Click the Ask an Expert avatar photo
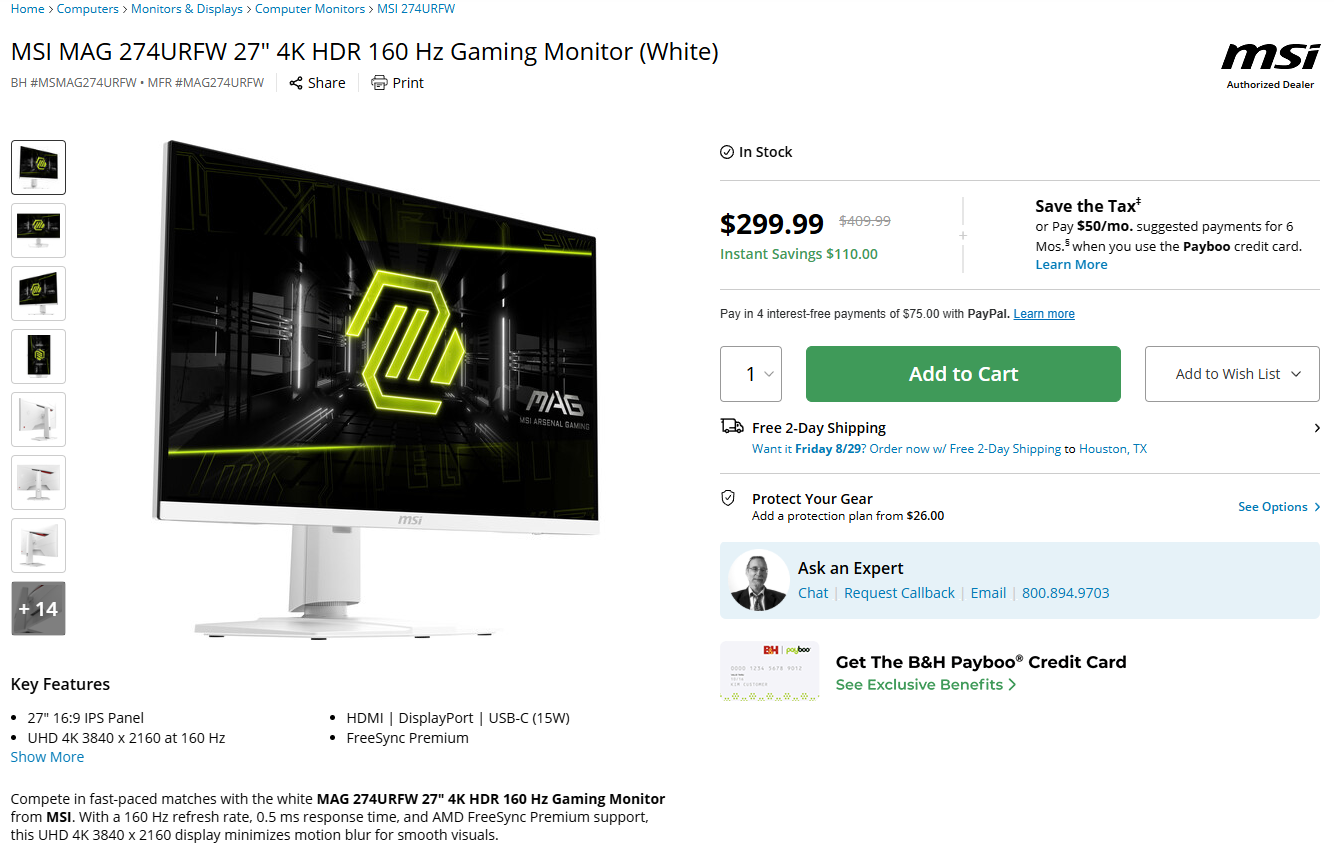The image size is (1334, 850). [759, 580]
